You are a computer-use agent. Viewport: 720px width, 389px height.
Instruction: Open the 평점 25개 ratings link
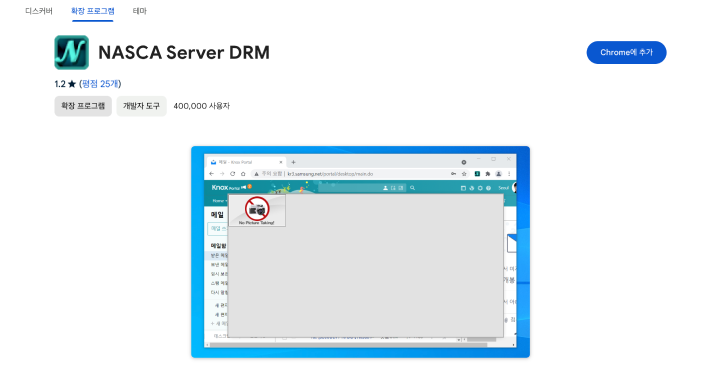click(100, 84)
